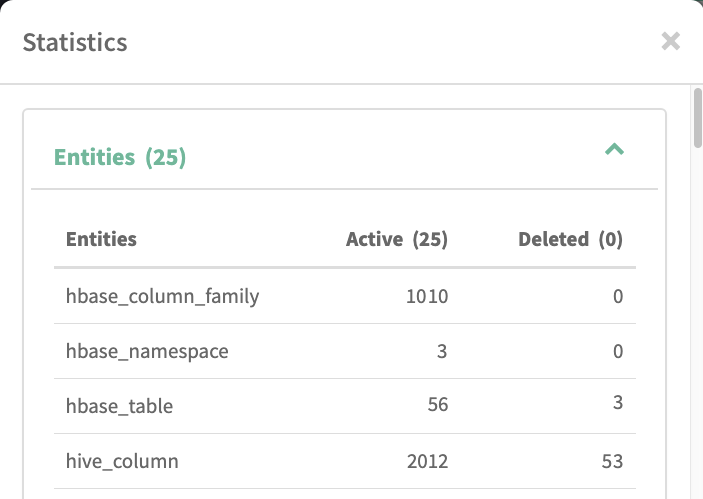Click the Entities (25) panel heading
Image resolution: width=703 pixels, height=499 pixels.
point(120,157)
